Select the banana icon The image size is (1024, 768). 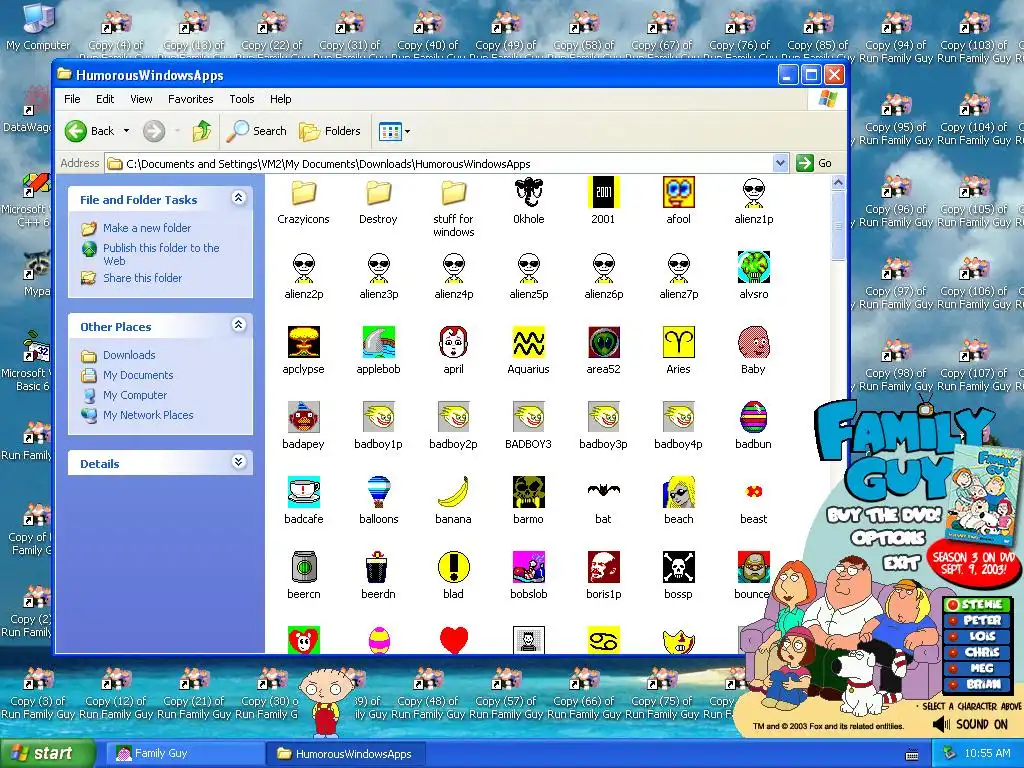click(x=453, y=492)
